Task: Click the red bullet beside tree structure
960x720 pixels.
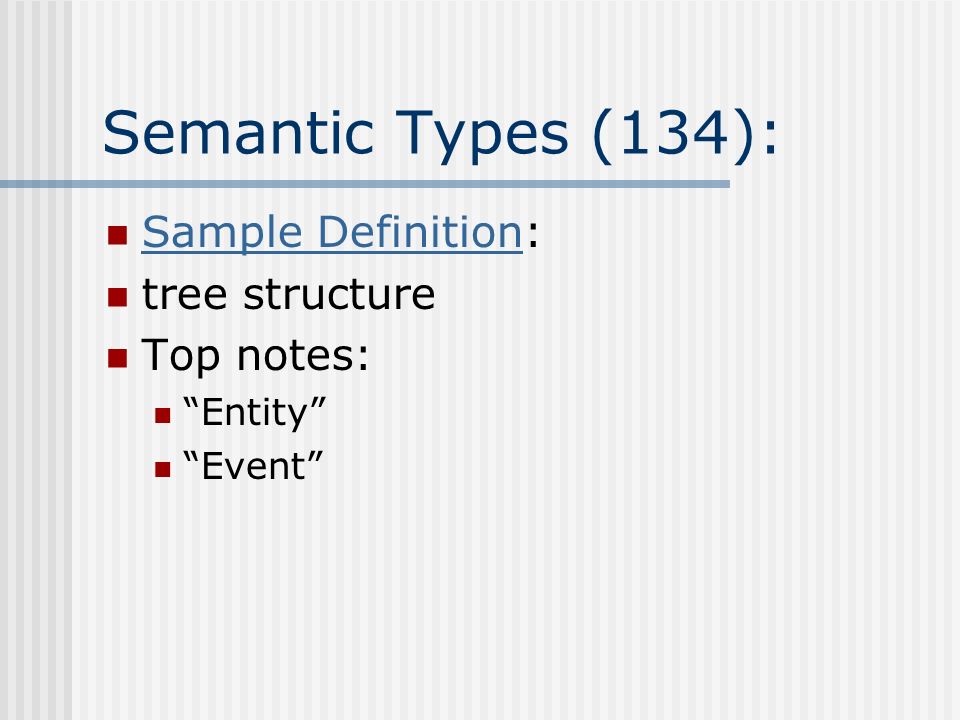Action: point(118,297)
